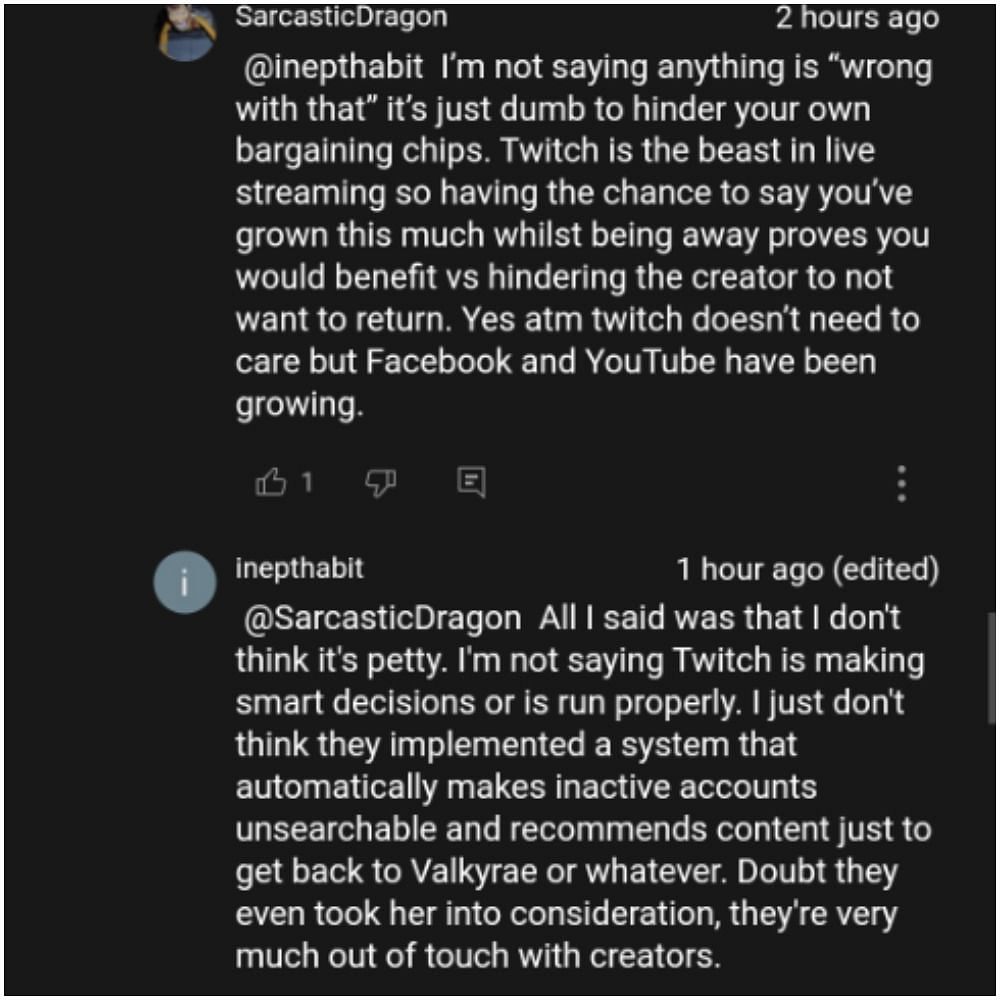
Task: Like SarcasticDragon's comment with thumbs up
Action: (x=271, y=483)
